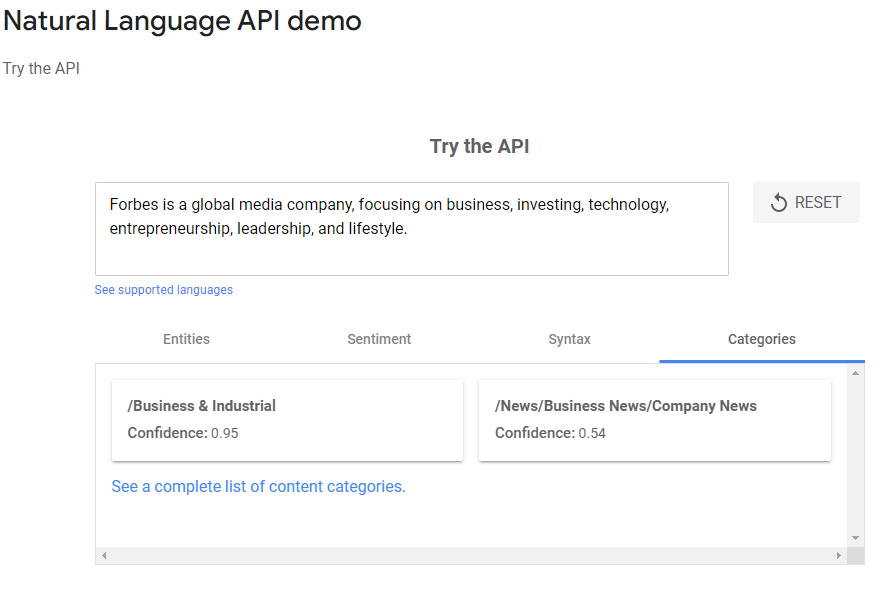The image size is (891, 603).
Task: Click the down arrow of vertical scrollbar
Action: click(x=855, y=538)
